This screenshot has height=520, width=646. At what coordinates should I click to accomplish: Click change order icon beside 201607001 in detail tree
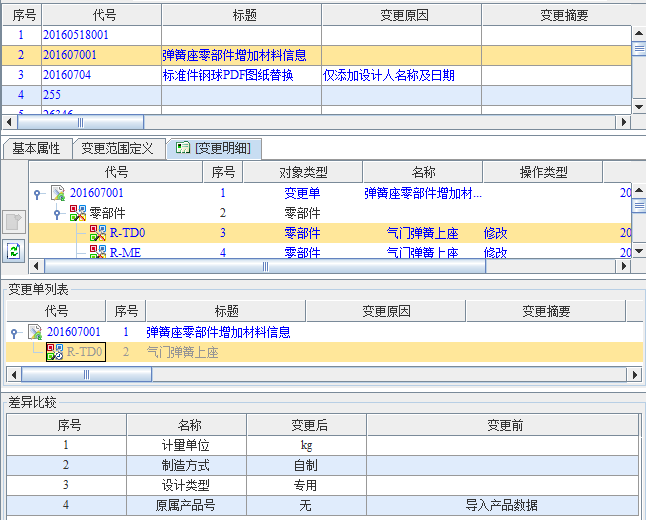[x=58, y=193]
